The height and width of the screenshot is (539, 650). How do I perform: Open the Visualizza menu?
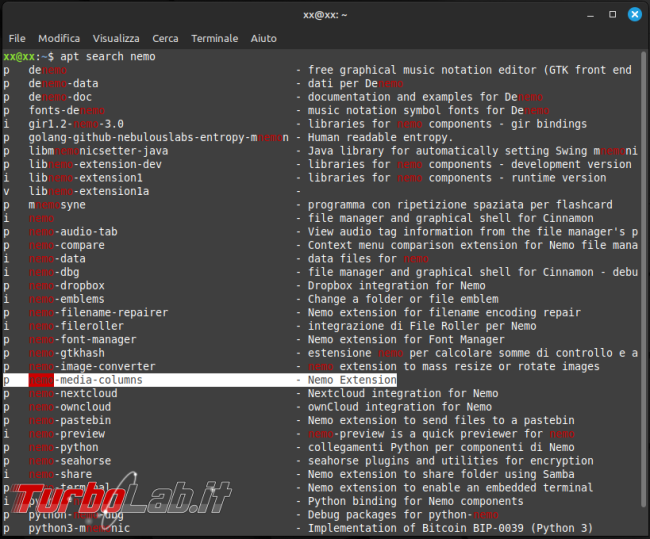point(116,39)
